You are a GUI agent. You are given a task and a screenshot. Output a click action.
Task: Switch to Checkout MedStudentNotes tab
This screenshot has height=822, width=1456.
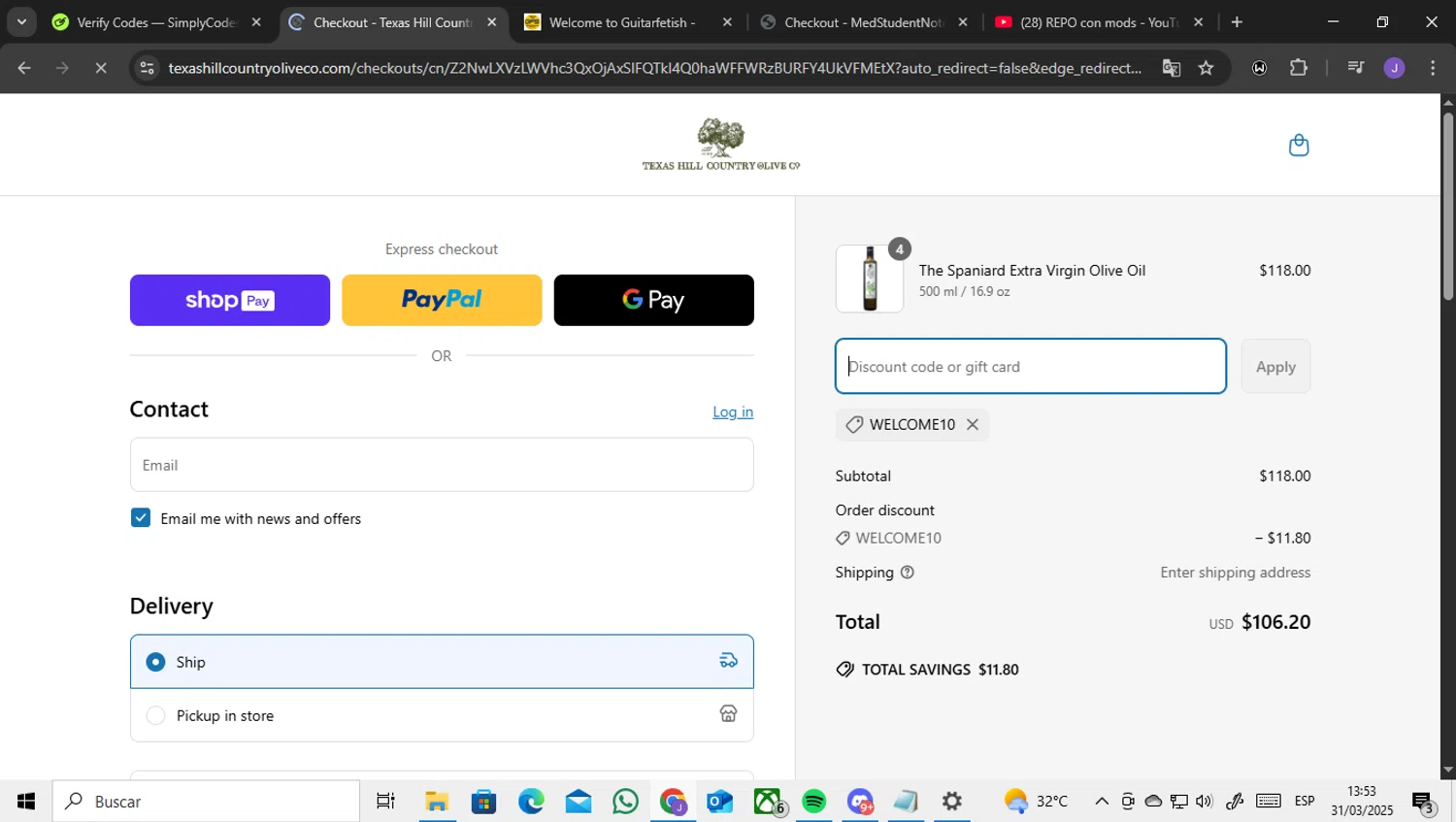864,22
